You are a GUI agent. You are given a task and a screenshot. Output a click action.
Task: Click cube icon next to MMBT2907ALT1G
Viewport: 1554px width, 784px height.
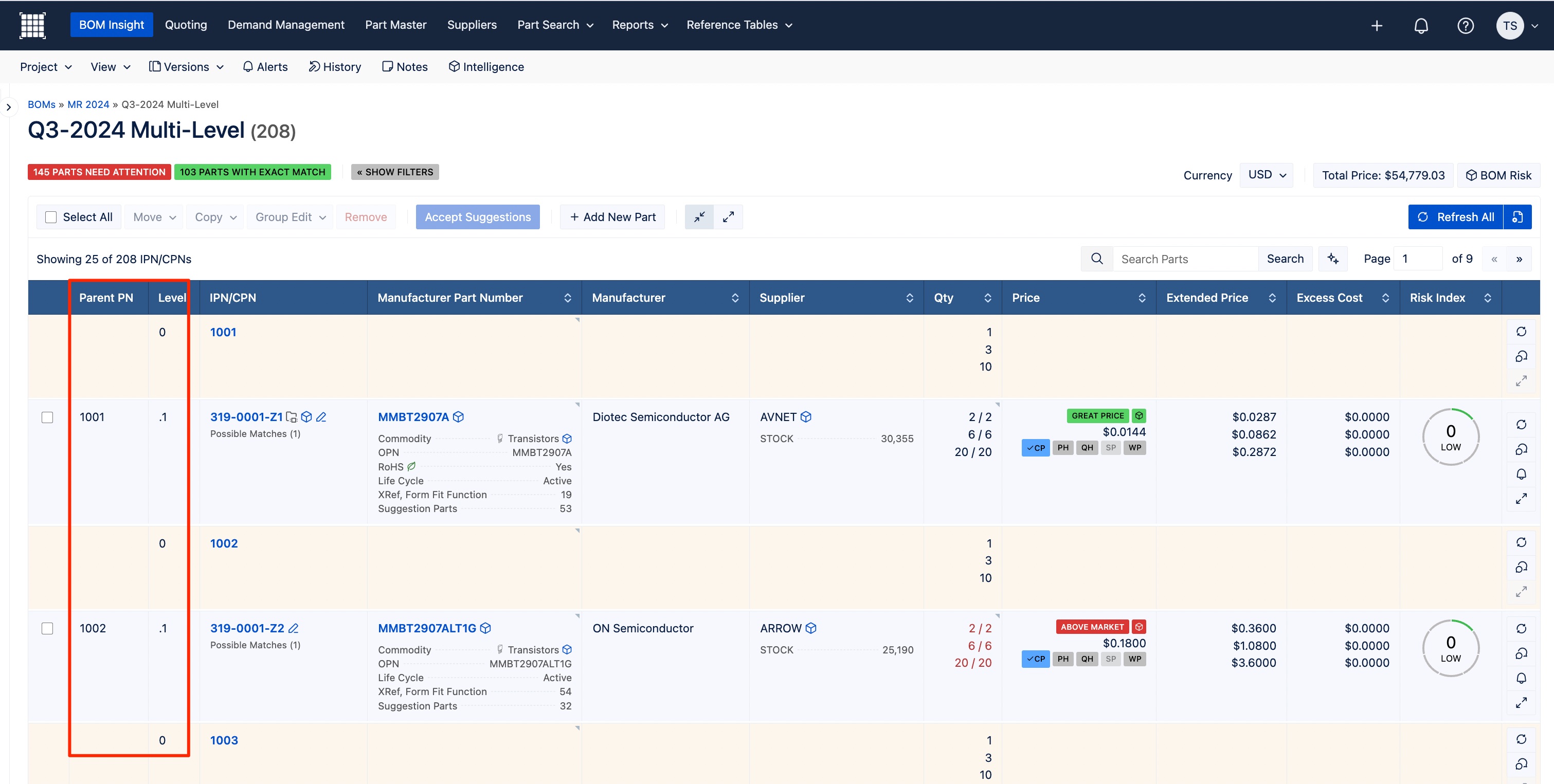click(x=485, y=628)
